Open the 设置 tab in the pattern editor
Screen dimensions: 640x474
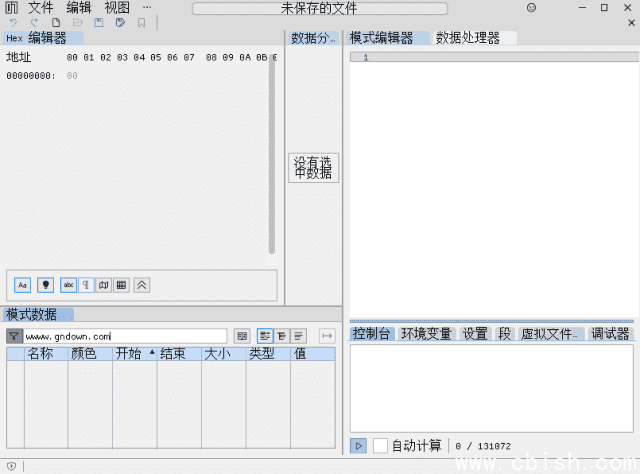point(475,334)
